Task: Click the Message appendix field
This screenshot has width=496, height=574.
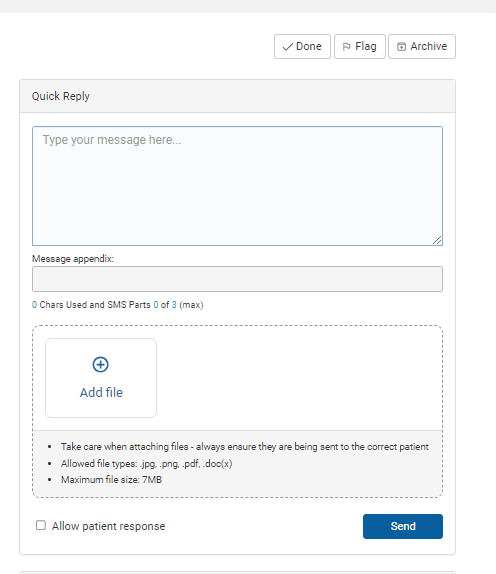Action: (x=237, y=279)
